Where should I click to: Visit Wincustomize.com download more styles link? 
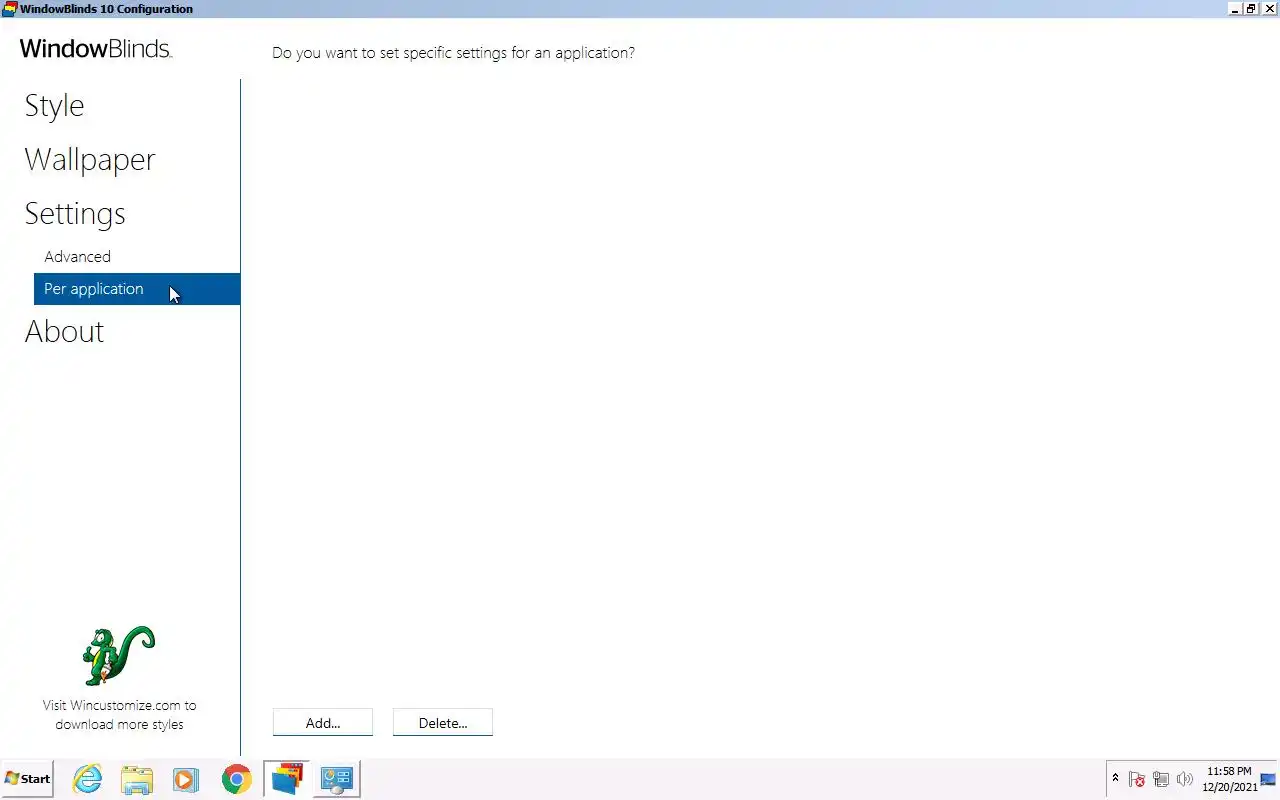point(119,715)
